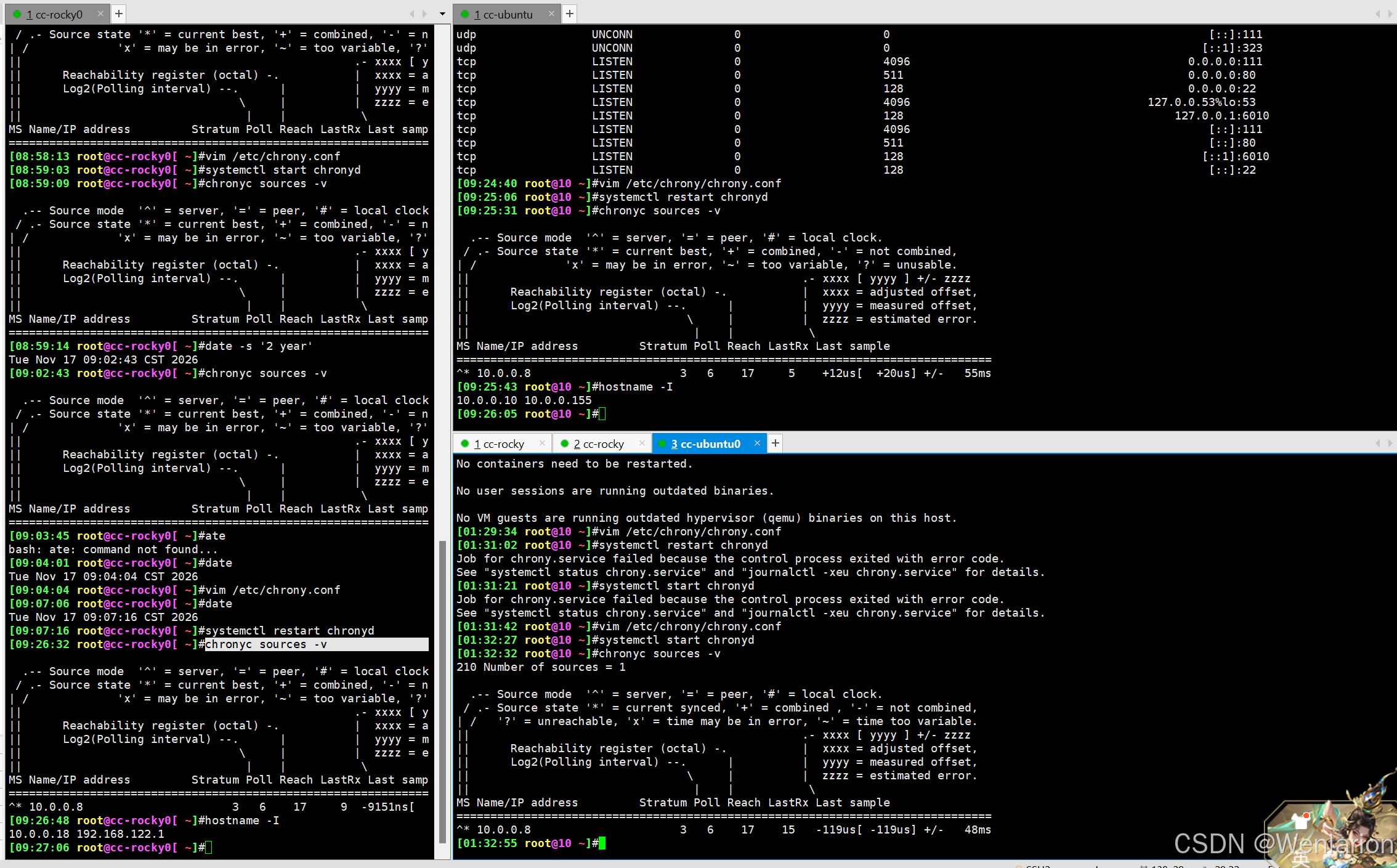Close the 2 cc-rocky tab
The image size is (1397, 868).
pos(642,443)
